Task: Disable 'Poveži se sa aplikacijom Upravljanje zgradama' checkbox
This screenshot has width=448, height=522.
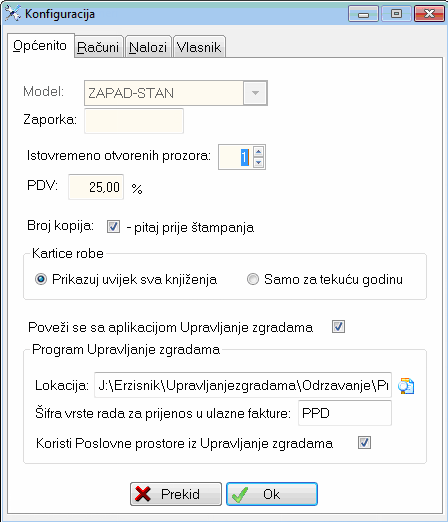Action: (x=338, y=326)
